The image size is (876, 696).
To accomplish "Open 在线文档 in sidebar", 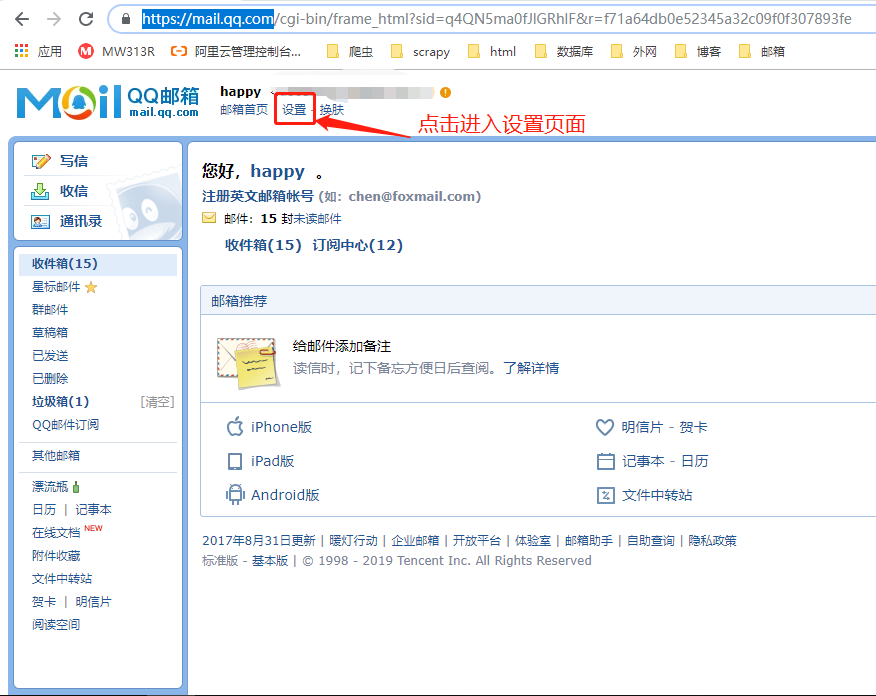I will coord(56,532).
